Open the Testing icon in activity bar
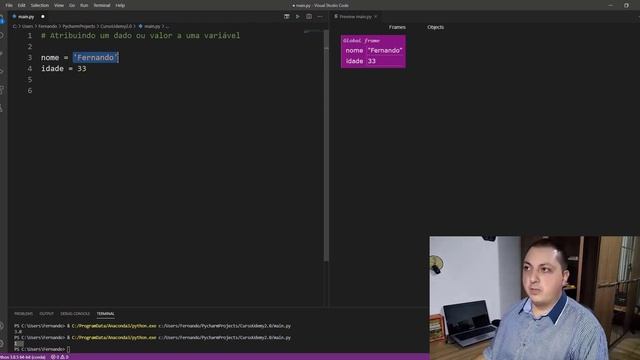Image resolution: width=640 pixels, height=360 pixels. coord(2,108)
